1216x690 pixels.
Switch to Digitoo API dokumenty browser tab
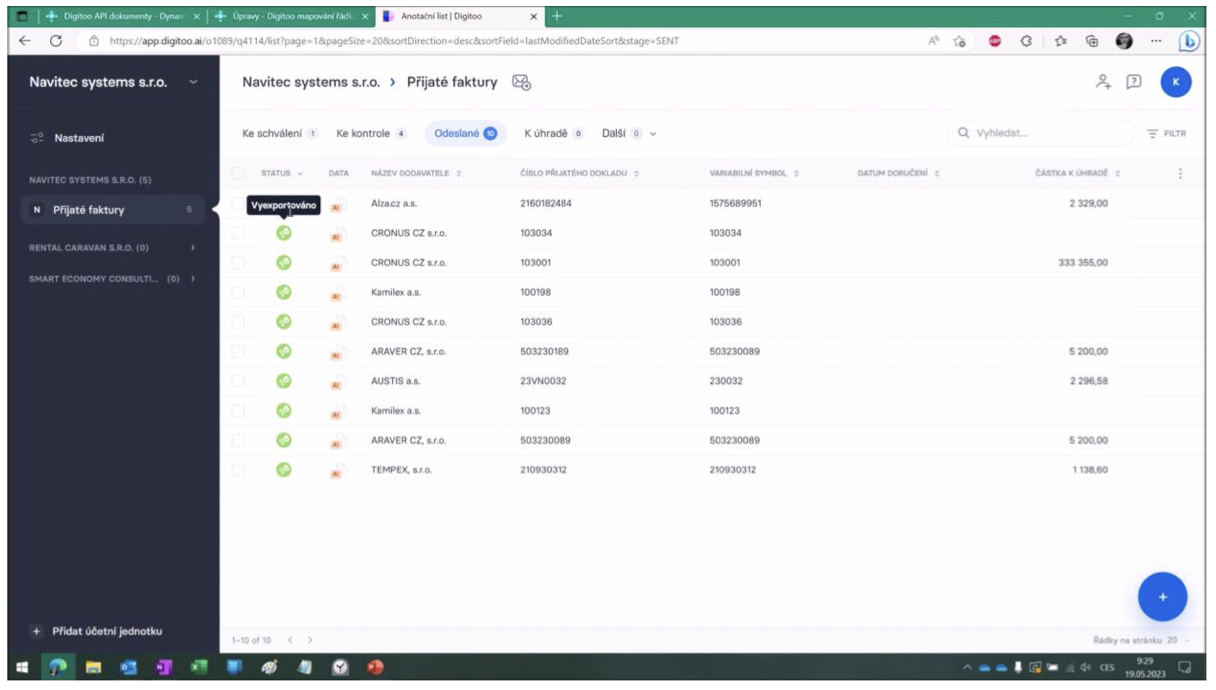pos(122,16)
